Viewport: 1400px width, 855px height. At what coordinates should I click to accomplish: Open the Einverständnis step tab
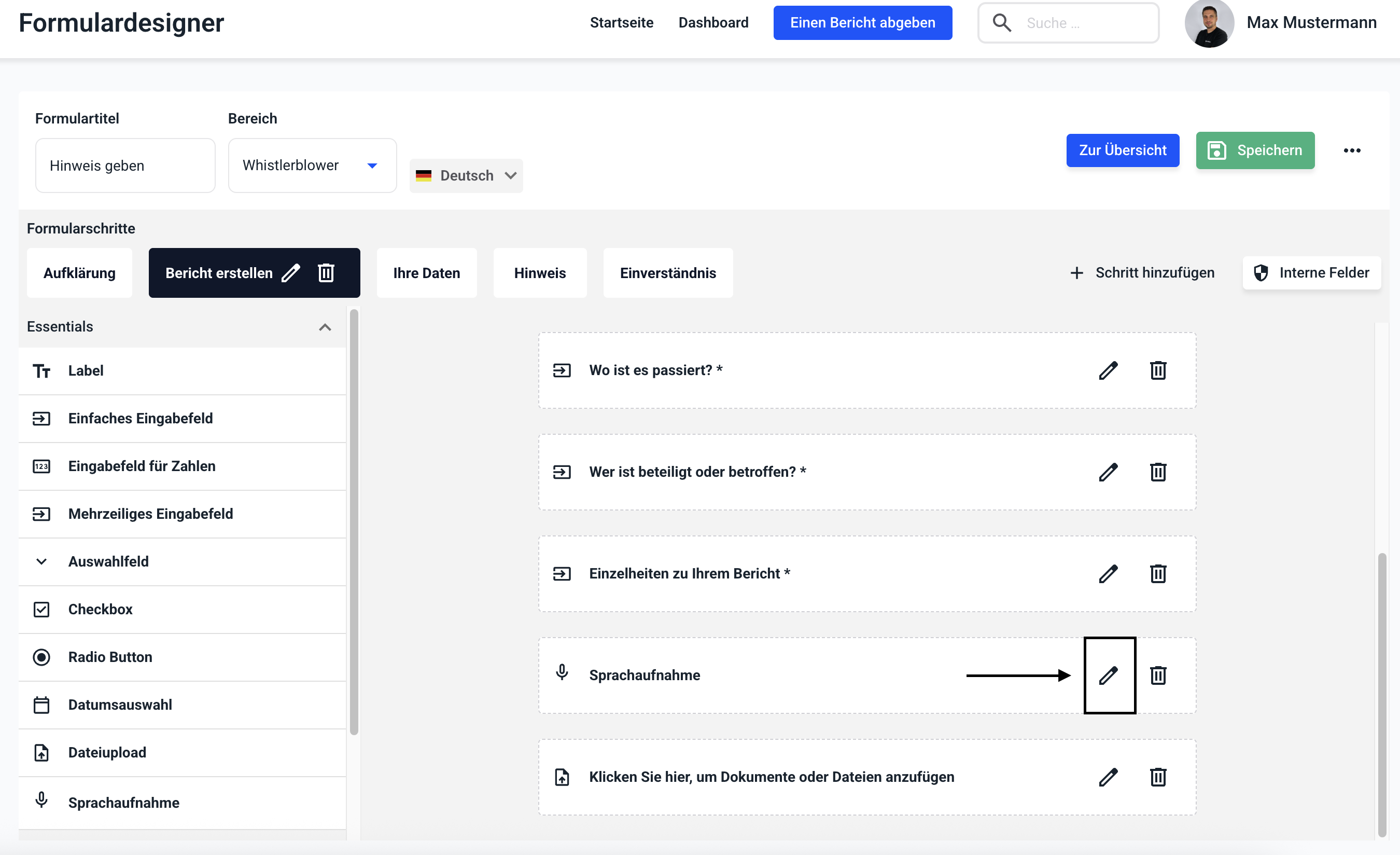coord(668,273)
